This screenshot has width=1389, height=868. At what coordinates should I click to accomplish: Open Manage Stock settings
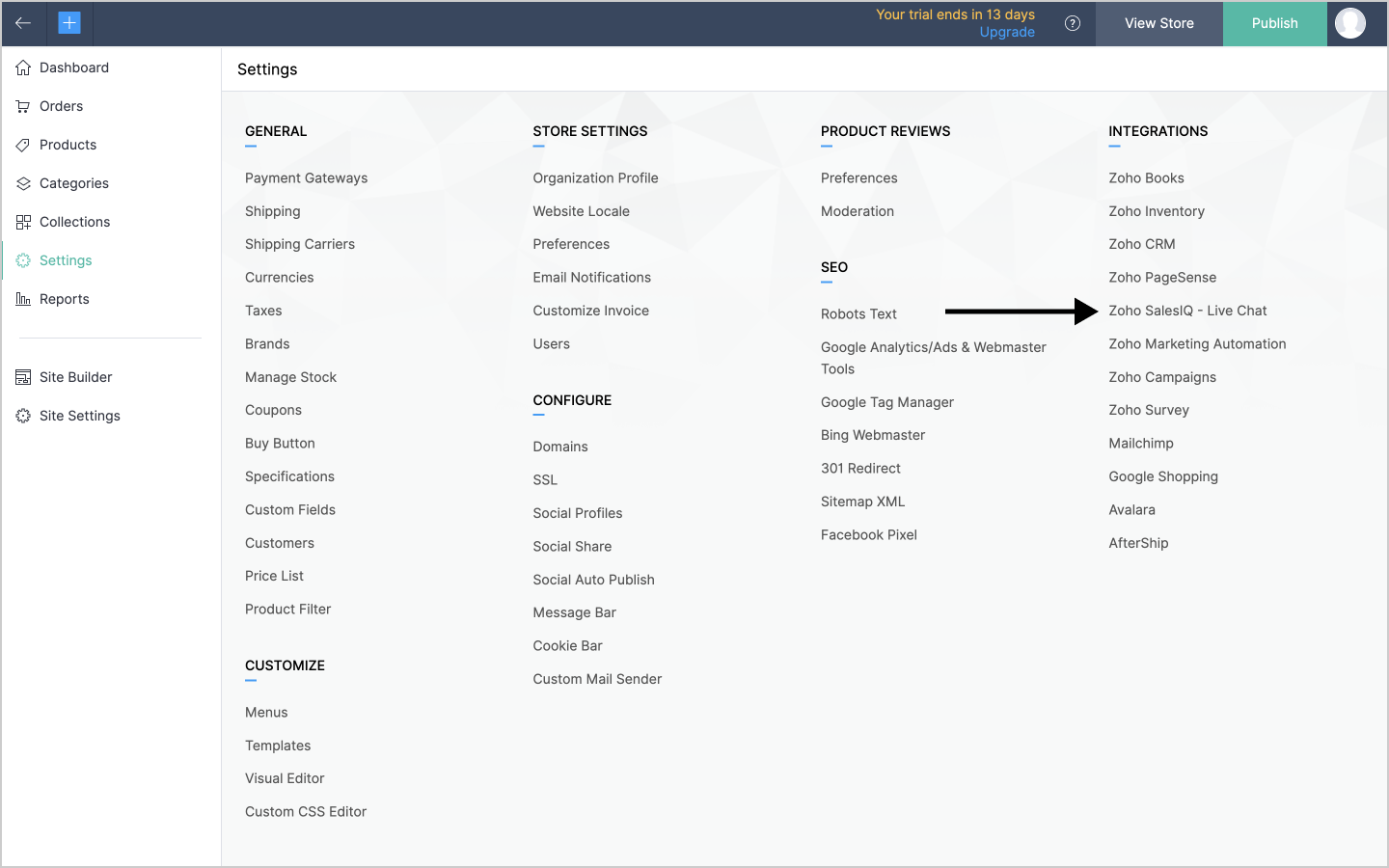tap(290, 377)
